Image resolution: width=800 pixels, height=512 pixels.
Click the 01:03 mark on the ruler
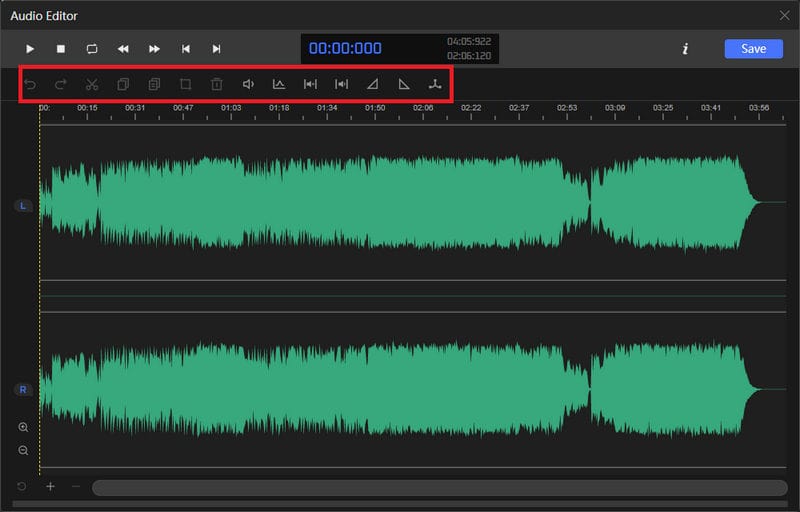(231, 108)
